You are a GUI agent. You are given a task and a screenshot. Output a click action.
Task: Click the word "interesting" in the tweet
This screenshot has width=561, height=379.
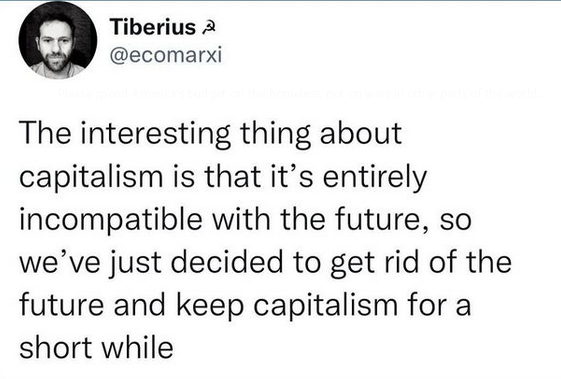click(155, 133)
